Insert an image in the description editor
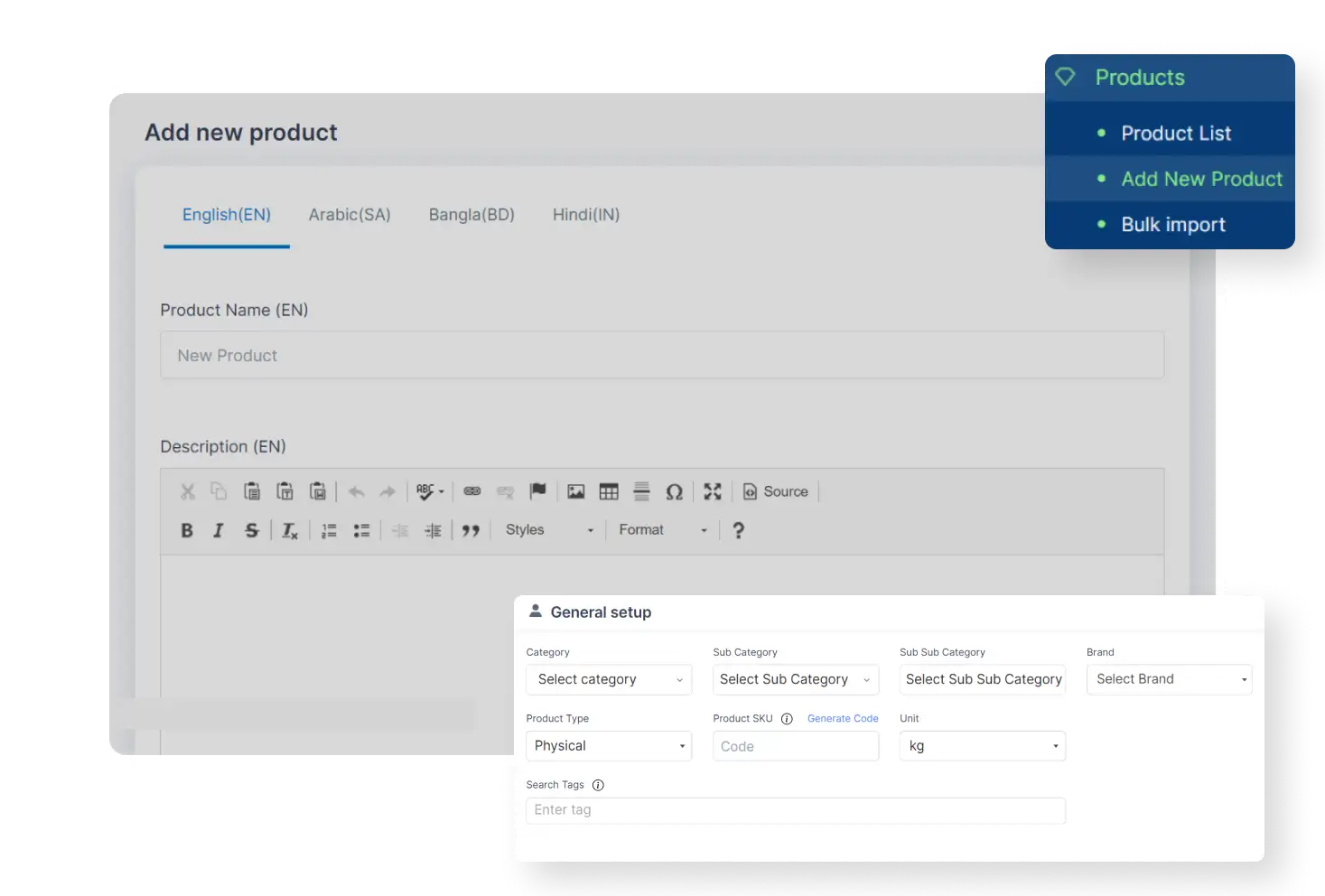Viewport: 1325px width, 896px height. click(575, 491)
